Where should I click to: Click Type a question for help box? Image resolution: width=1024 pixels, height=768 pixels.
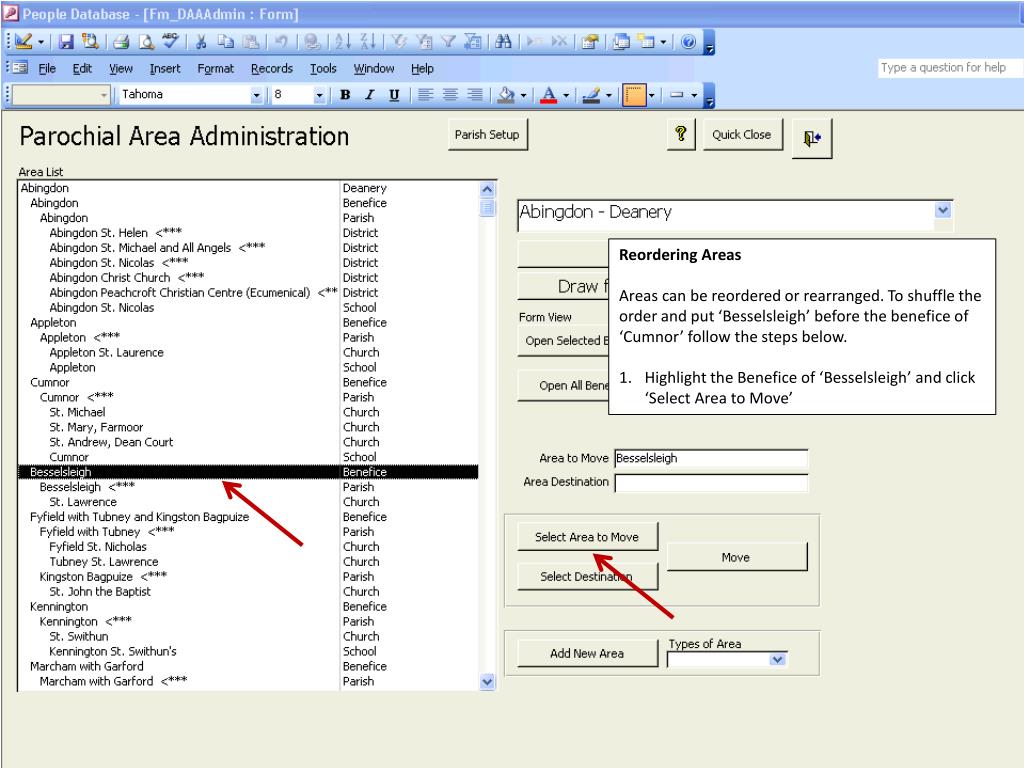pos(949,67)
